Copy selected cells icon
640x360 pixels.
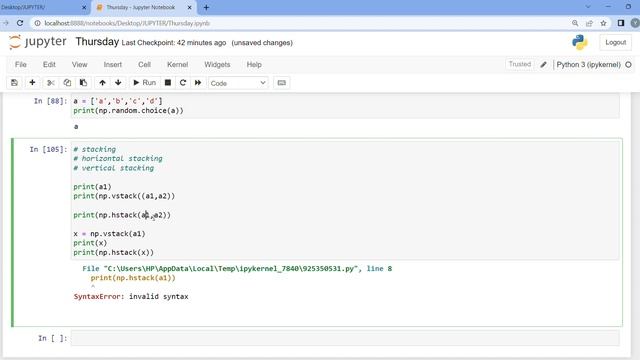pos(67,83)
